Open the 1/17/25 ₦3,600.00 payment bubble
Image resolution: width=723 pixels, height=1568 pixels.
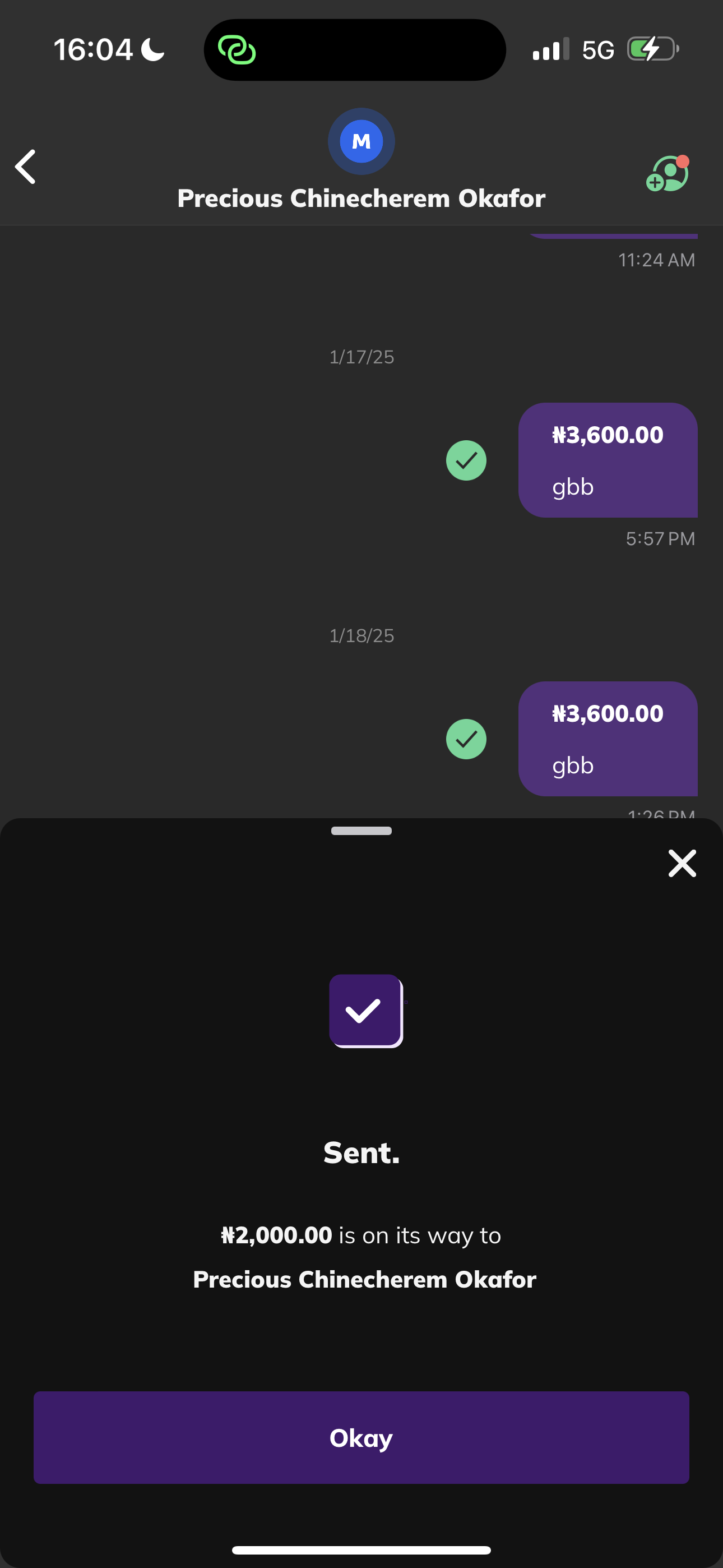[x=608, y=460]
